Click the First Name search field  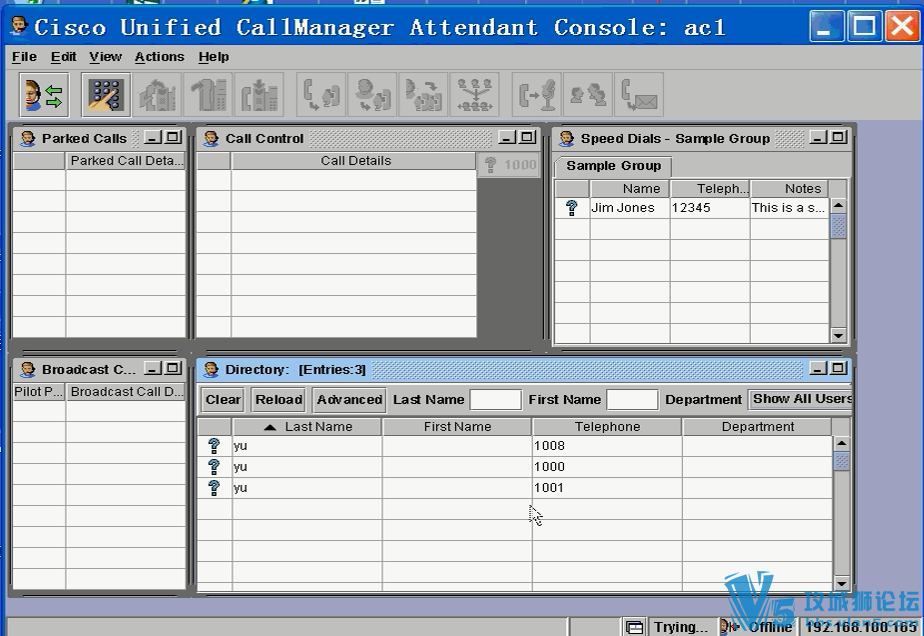tap(632, 400)
